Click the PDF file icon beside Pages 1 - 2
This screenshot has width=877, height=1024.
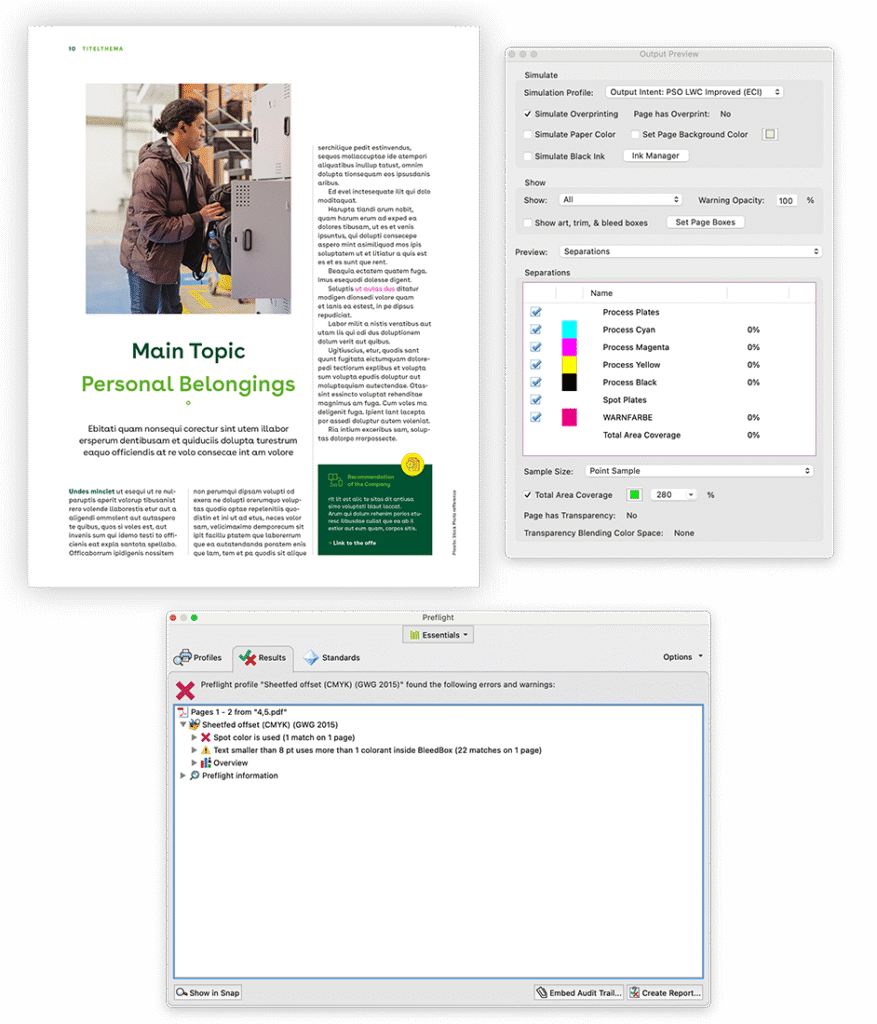click(x=182, y=711)
